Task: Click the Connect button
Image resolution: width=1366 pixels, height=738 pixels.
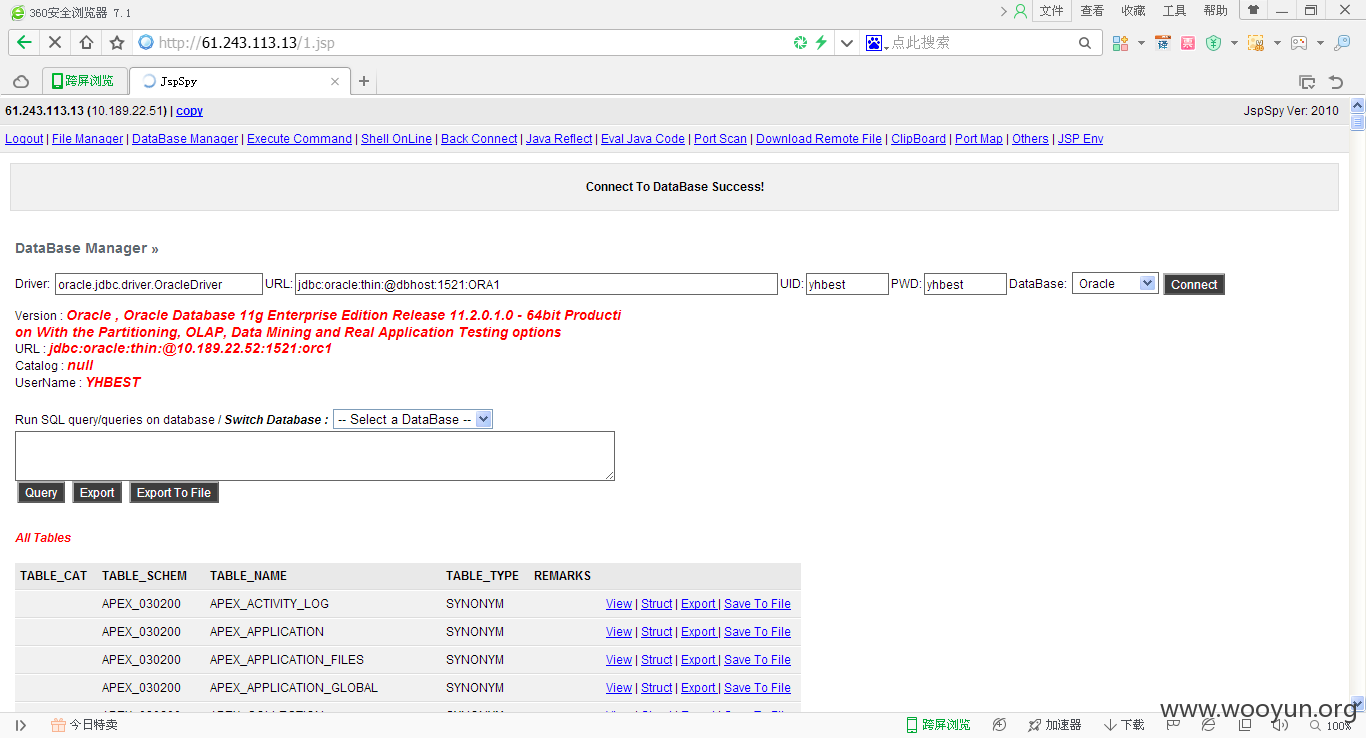Action: tap(1194, 284)
